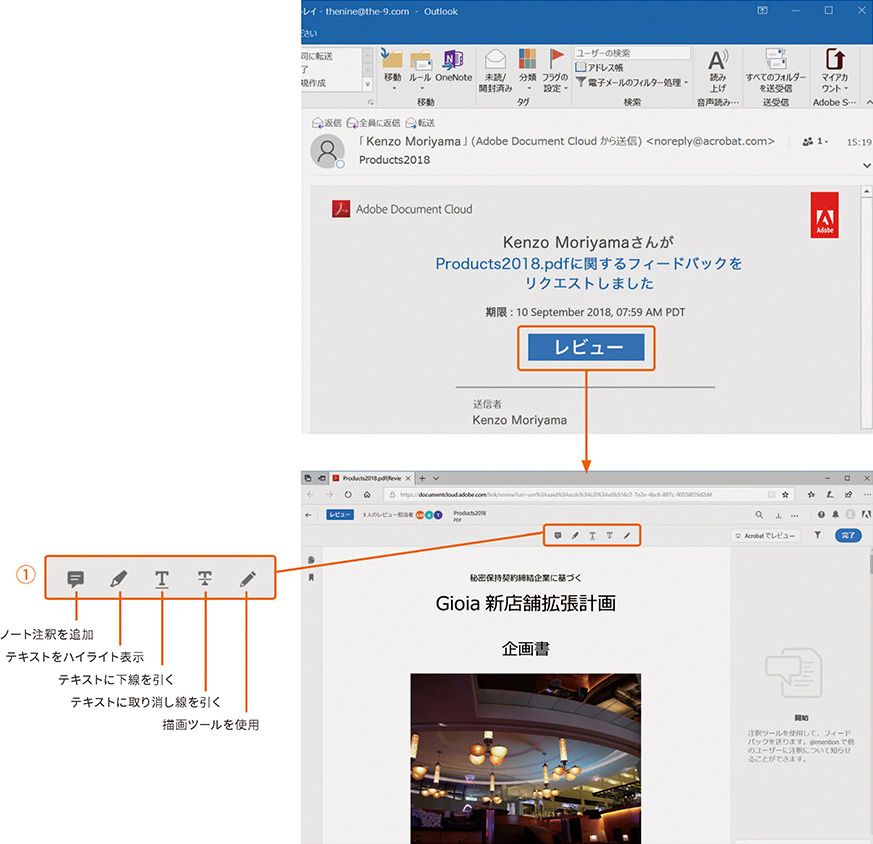Toggle 未読/開封済み read status icon

point(495,59)
